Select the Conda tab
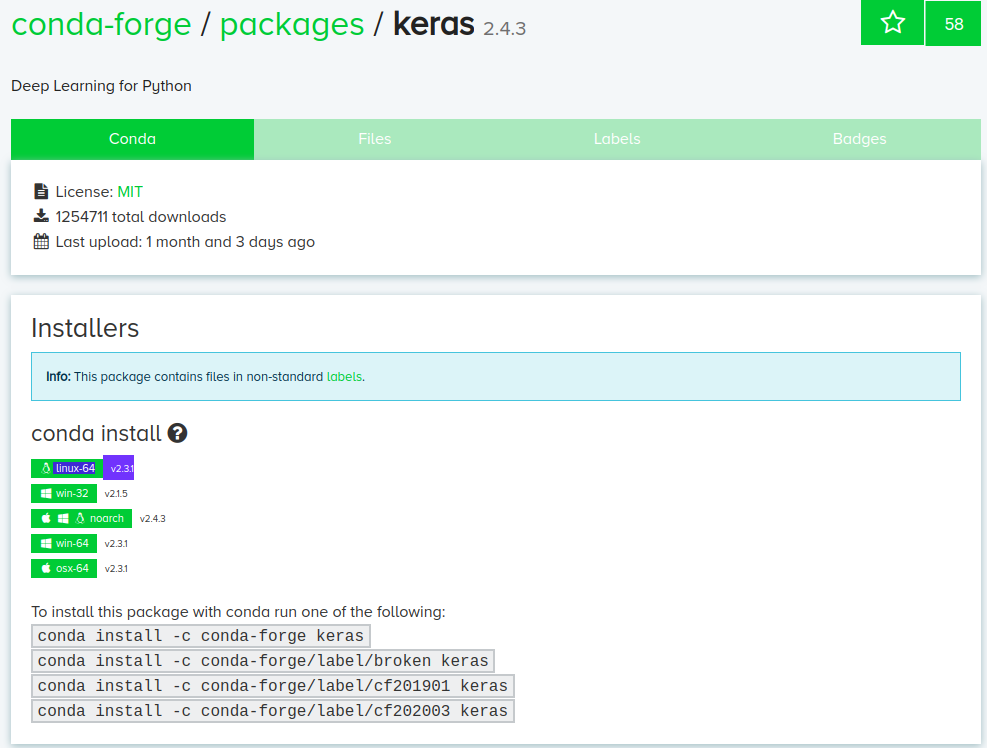 point(132,139)
